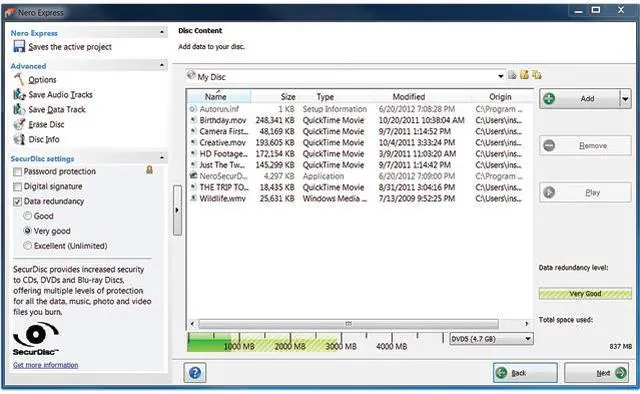640x394 pixels.
Task: Click the SecurDisc eye logo
Action: (36, 335)
